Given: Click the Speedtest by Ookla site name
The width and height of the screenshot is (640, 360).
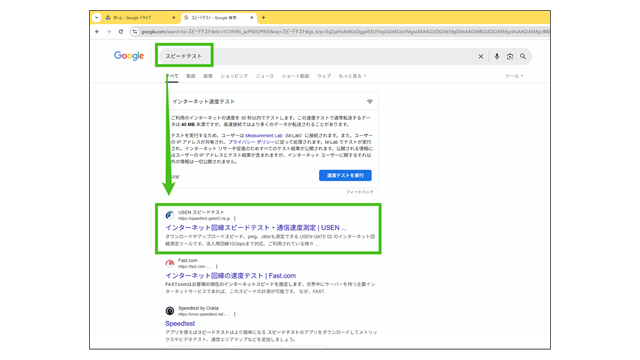Looking at the screenshot, I should pos(198,308).
